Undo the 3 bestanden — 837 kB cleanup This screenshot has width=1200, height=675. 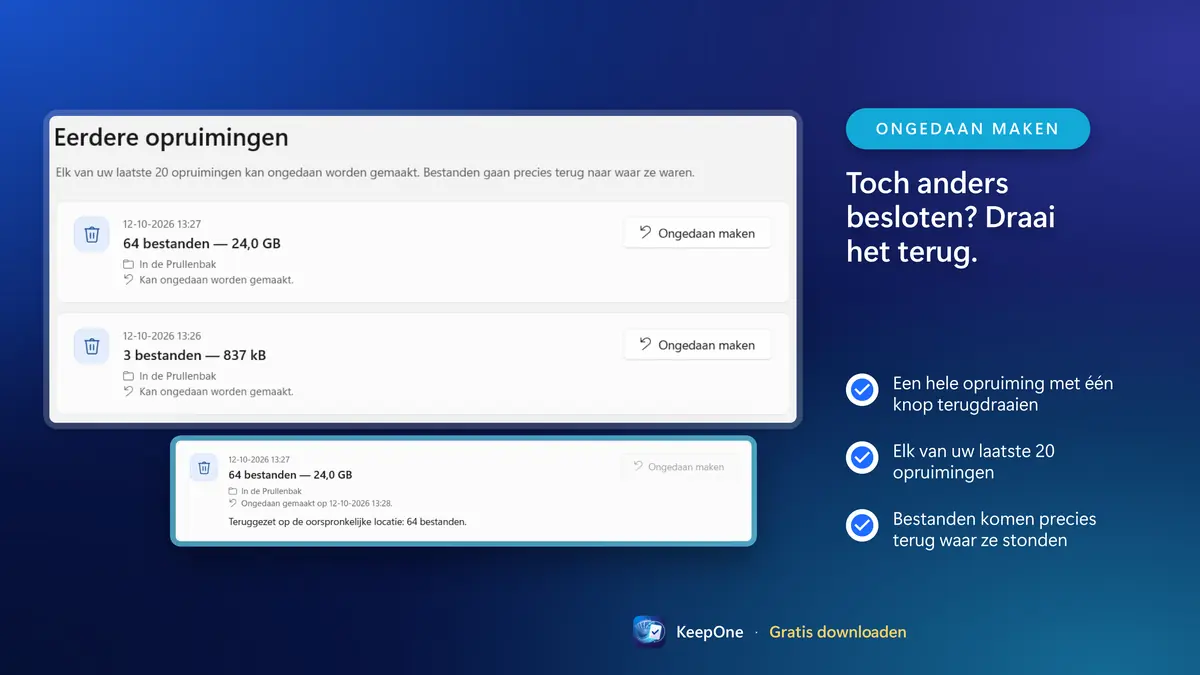tap(697, 345)
